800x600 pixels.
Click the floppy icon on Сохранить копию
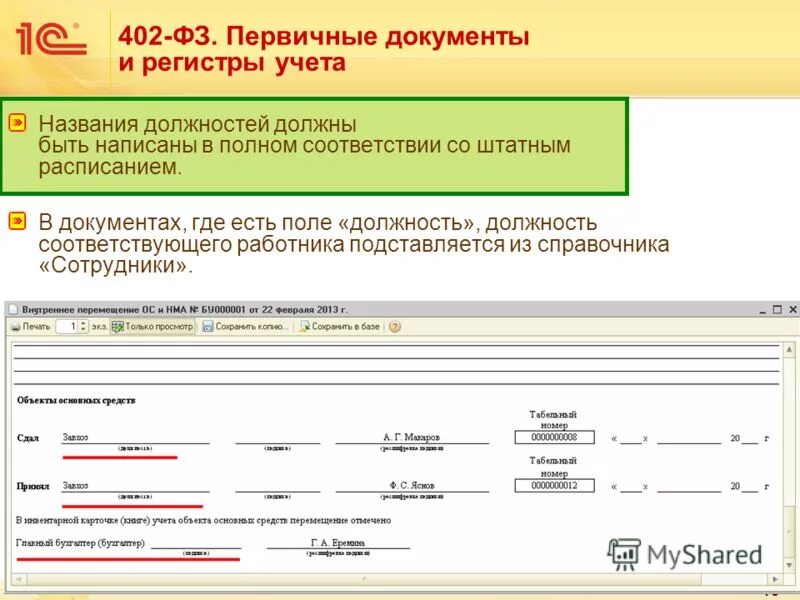tap(205, 327)
